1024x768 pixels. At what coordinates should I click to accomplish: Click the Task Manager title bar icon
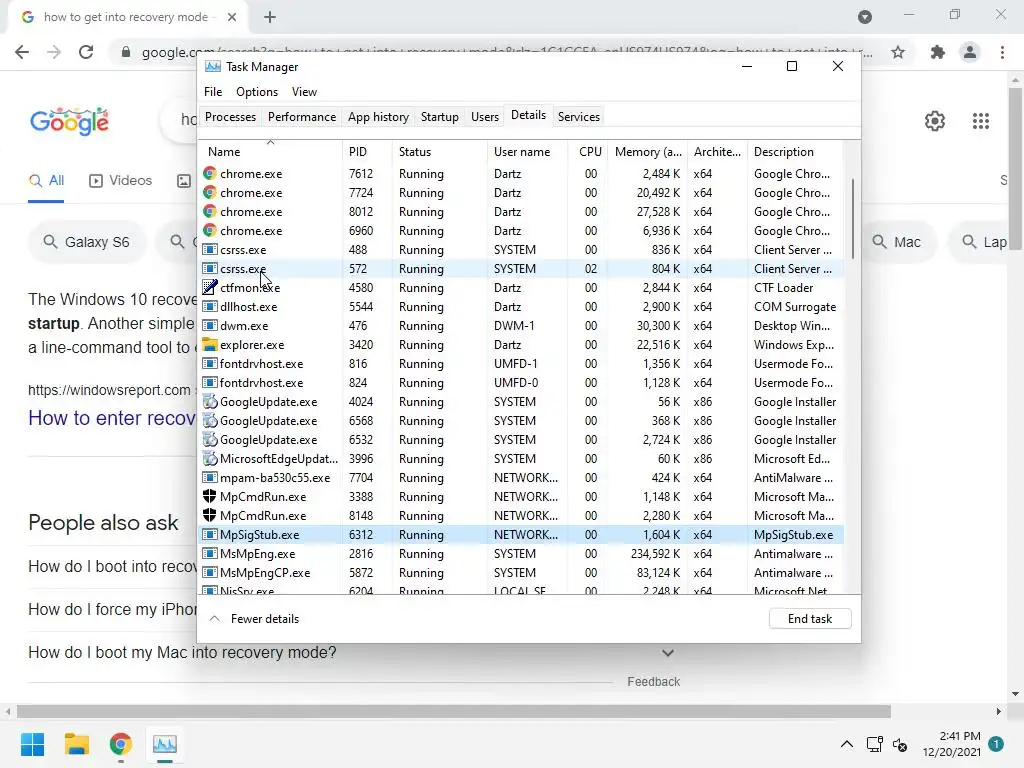212,67
